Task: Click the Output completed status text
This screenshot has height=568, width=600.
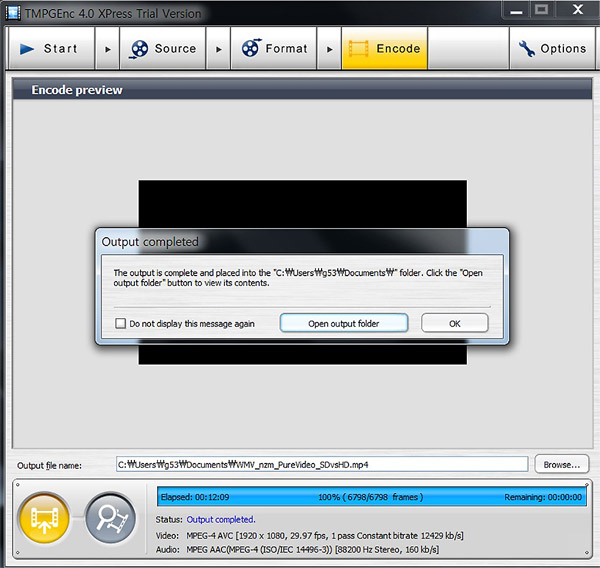Action: [221, 519]
